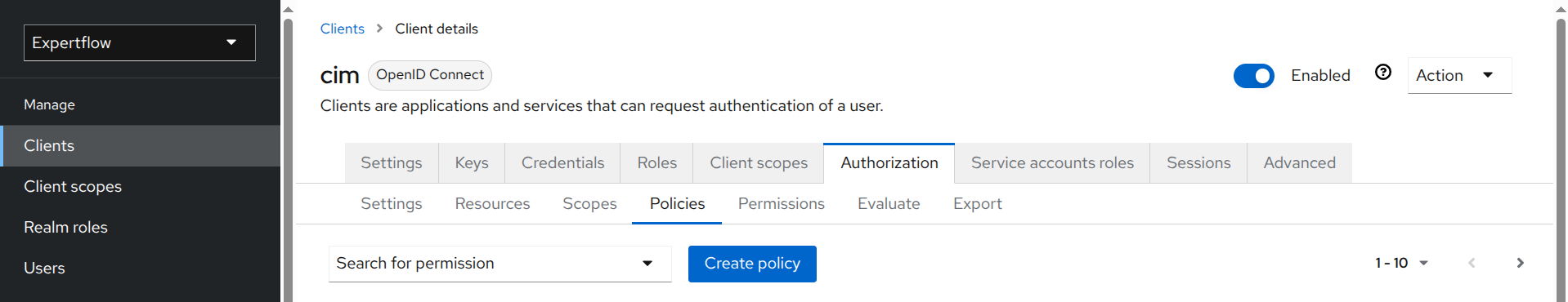Open the 1 - 10 pagination dropdown

(1401, 263)
